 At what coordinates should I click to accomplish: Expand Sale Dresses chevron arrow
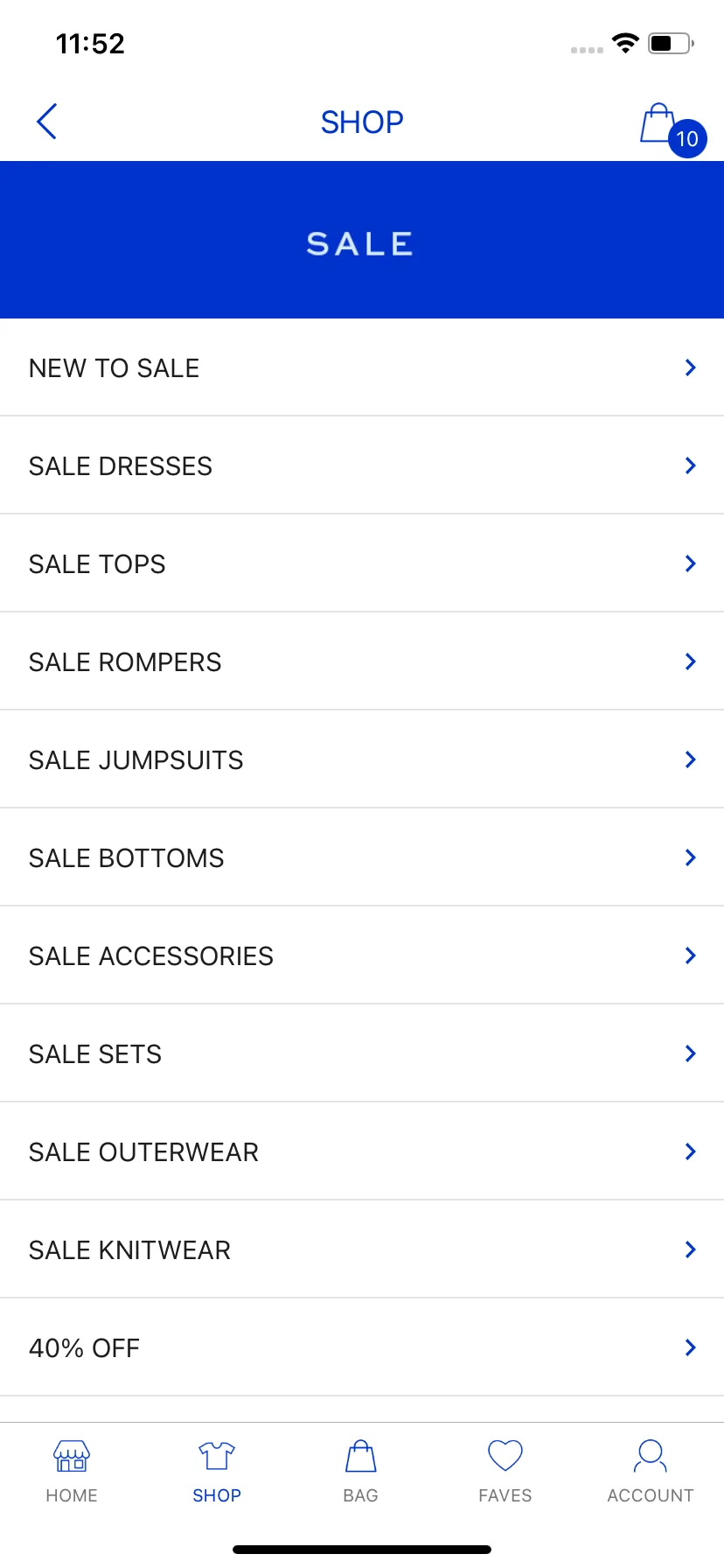click(x=691, y=465)
